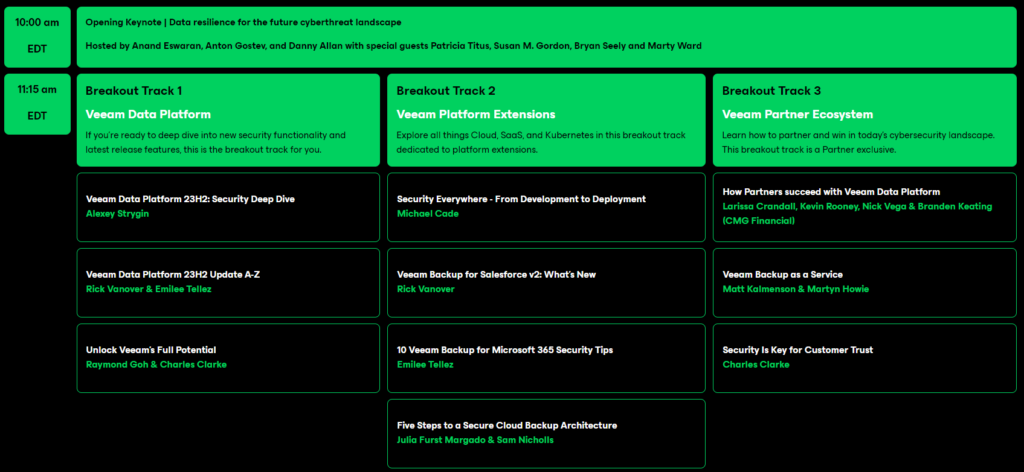The image size is (1024, 472).
Task: Click the Track 1 description about new security functionality
Action: tap(216, 142)
